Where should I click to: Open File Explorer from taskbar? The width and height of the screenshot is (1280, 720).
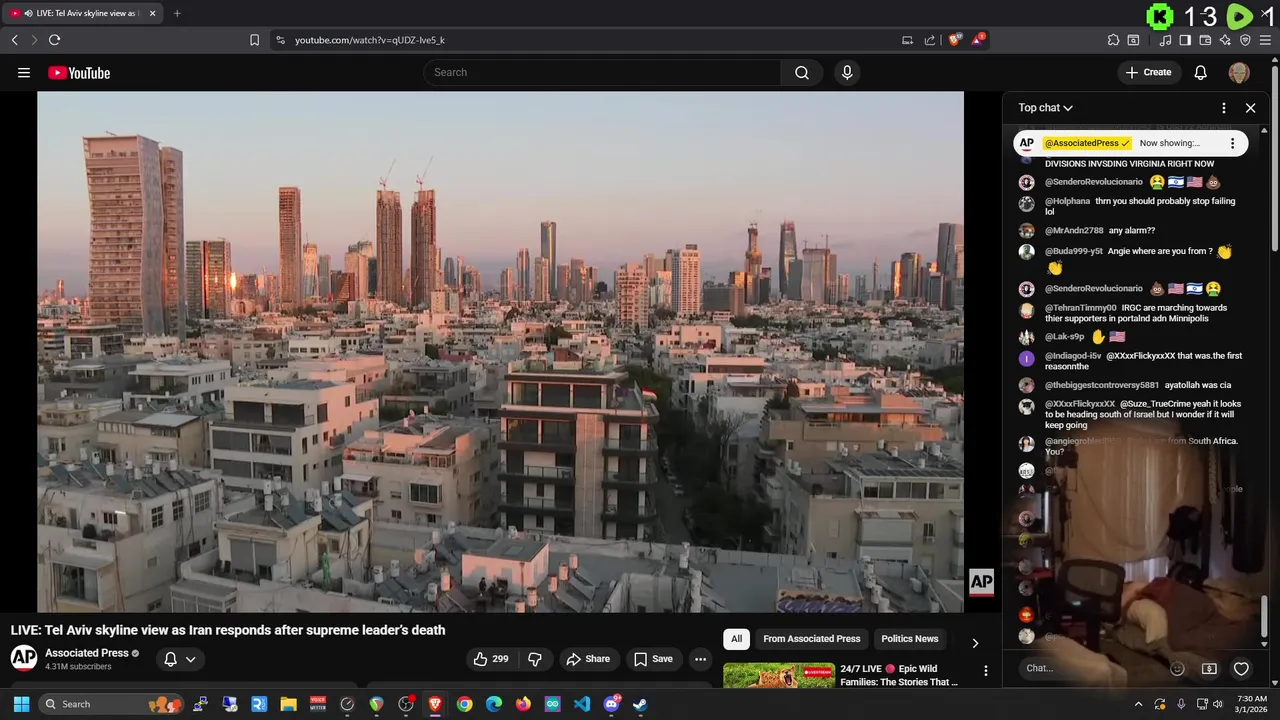288,704
